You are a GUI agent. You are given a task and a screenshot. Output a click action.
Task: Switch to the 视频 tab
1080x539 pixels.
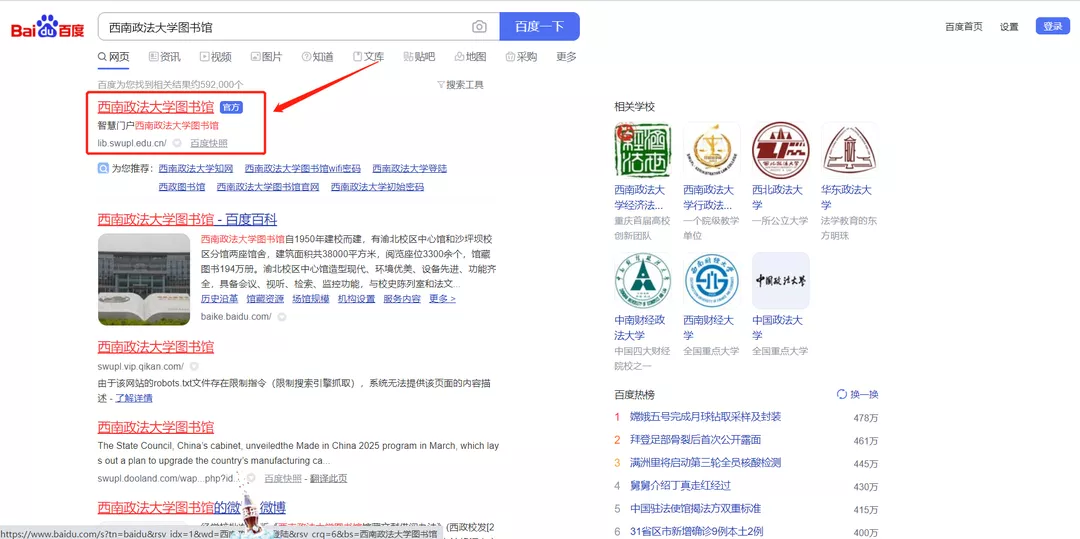pos(216,57)
